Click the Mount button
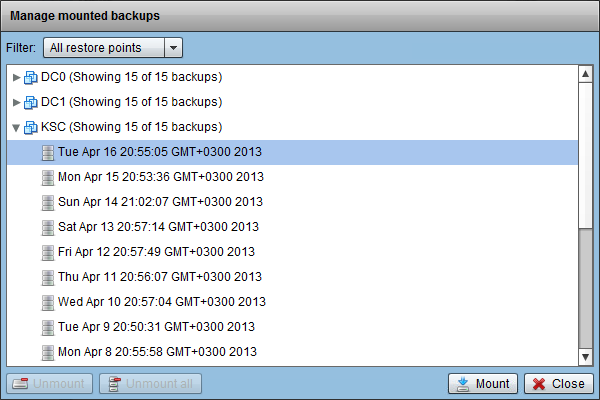 point(483,384)
